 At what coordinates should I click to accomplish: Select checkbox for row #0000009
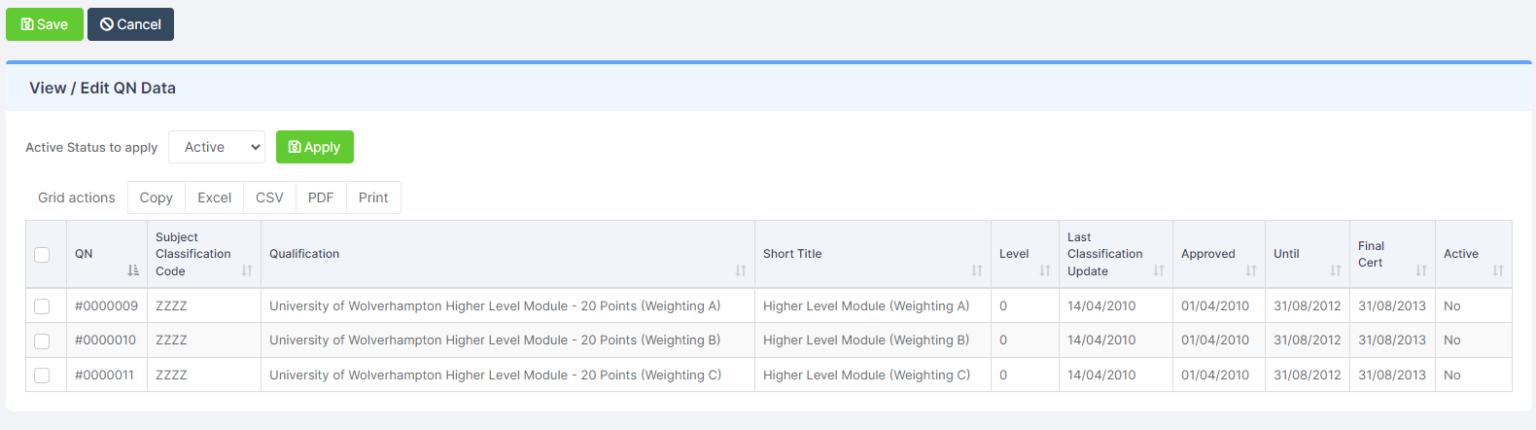pyautogui.click(x=42, y=306)
